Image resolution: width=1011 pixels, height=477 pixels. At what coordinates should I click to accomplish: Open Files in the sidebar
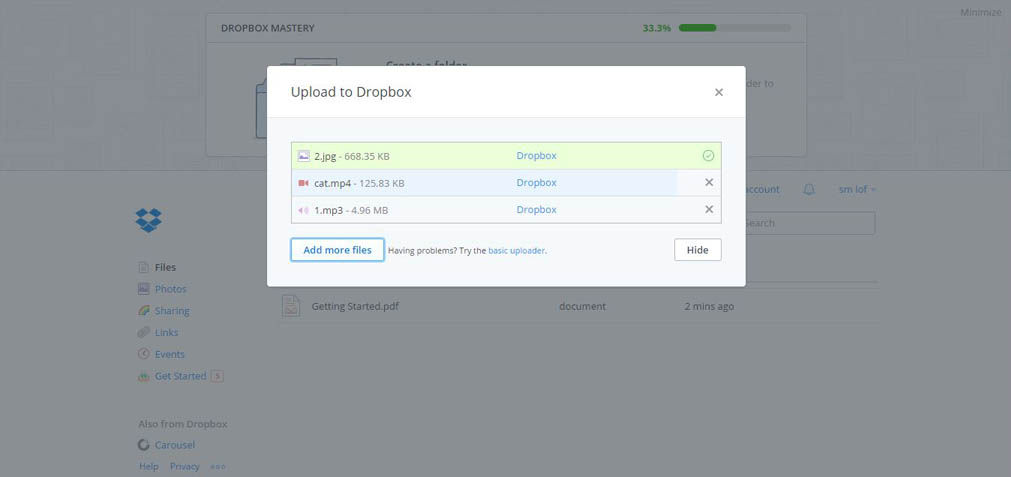(x=165, y=267)
